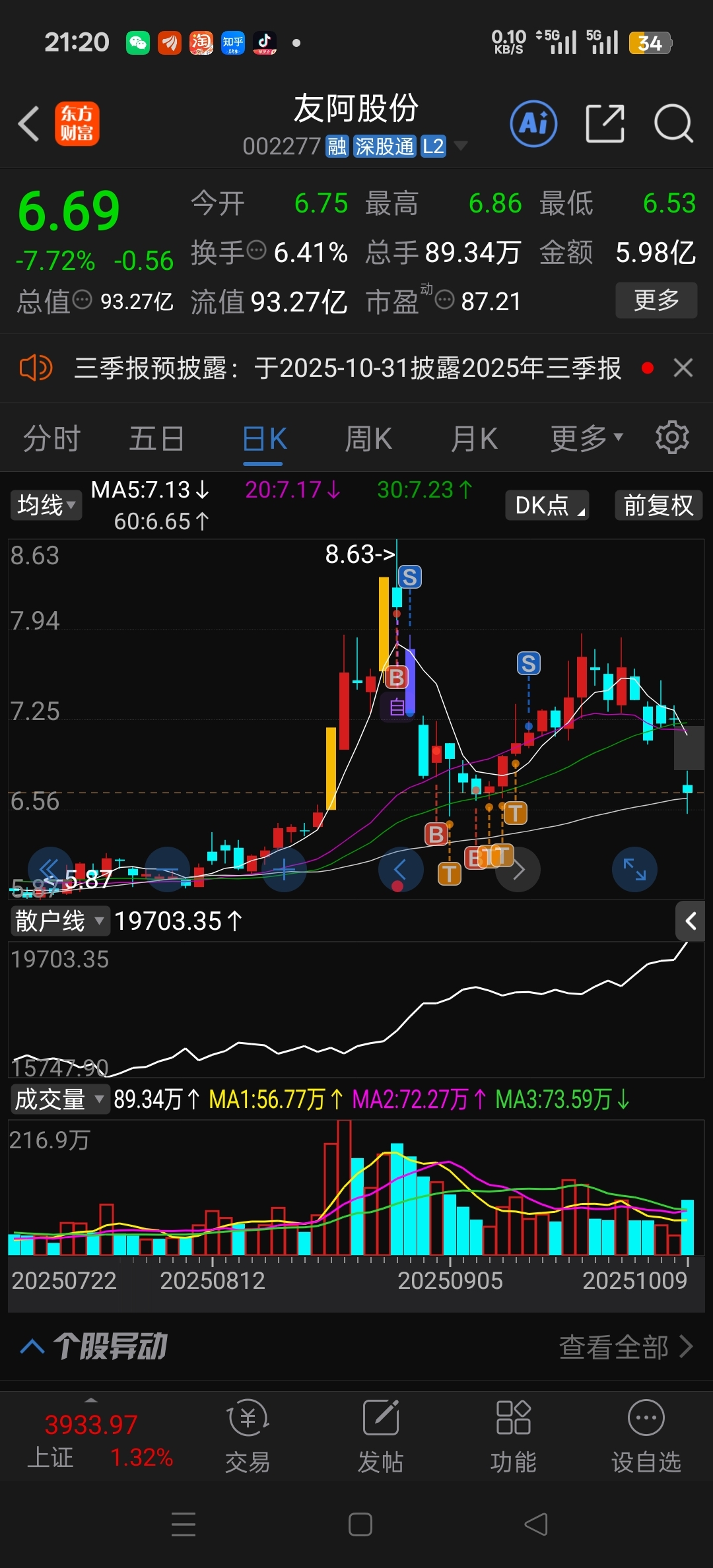The image size is (713, 1568).
Task: Tap the zoom-in plus chart button
Action: click(x=285, y=869)
